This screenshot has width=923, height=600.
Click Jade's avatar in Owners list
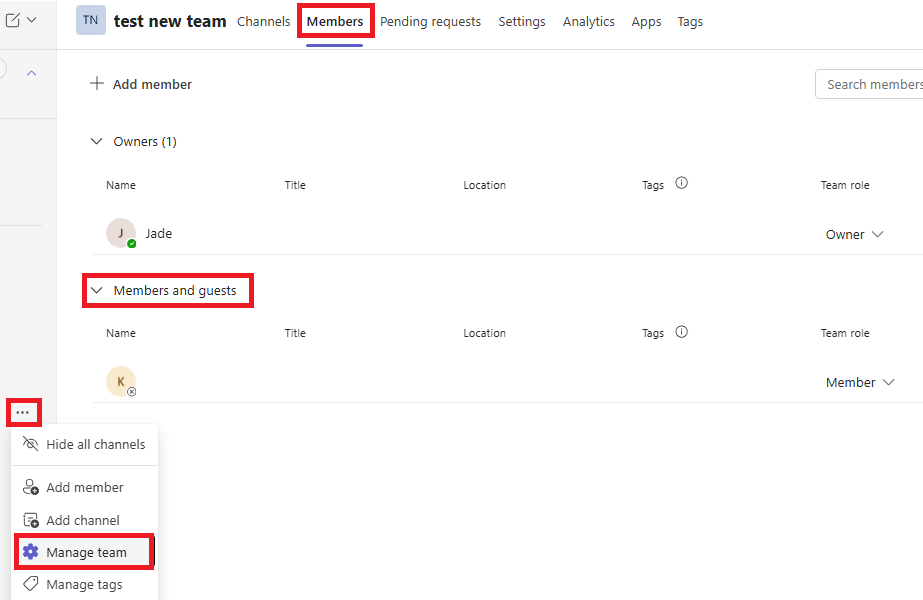point(121,233)
